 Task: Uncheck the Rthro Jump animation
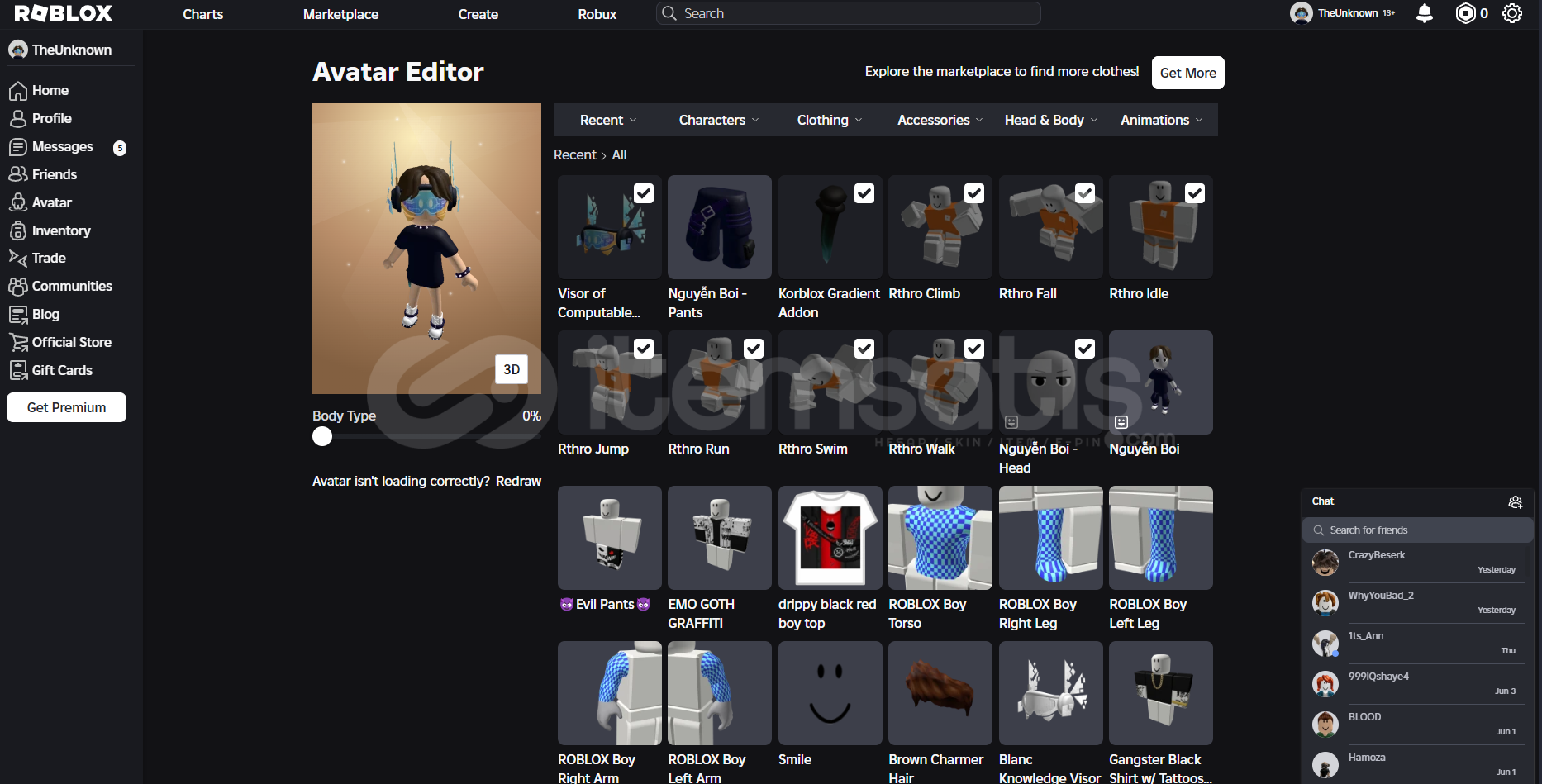coord(644,349)
